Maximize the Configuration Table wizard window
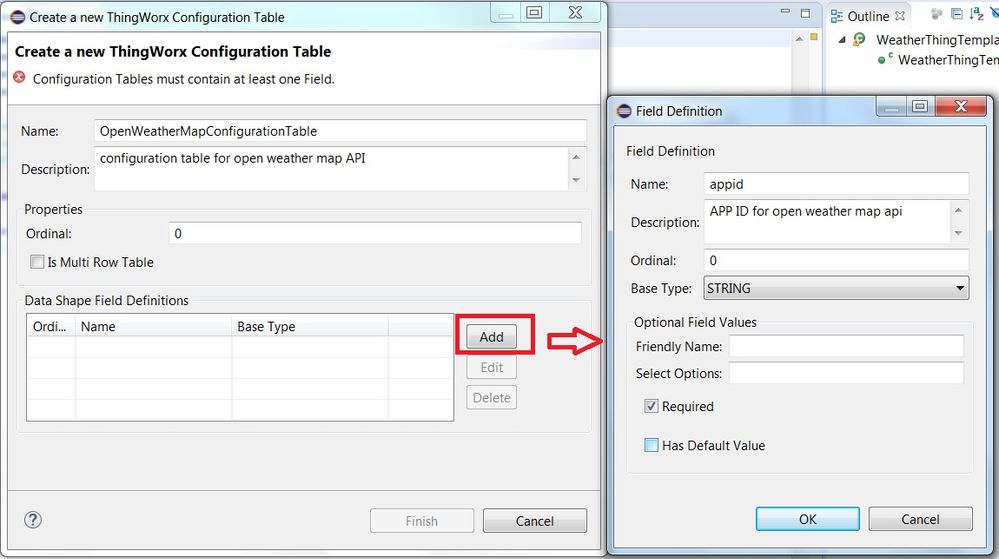999x559 pixels. (534, 12)
